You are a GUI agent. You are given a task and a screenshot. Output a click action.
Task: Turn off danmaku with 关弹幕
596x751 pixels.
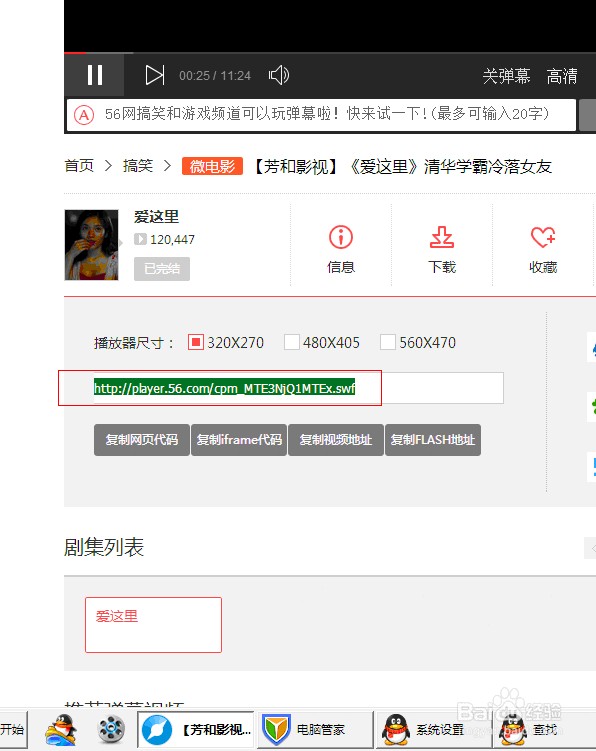(x=506, y=76)
